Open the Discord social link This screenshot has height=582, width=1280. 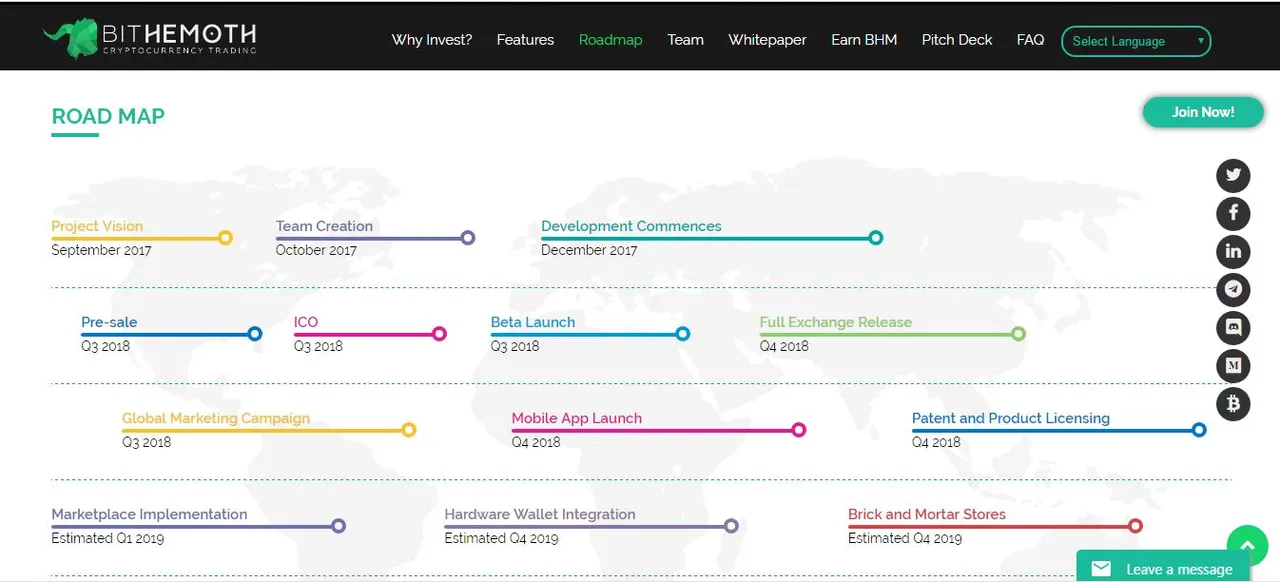pos(1233,327)
